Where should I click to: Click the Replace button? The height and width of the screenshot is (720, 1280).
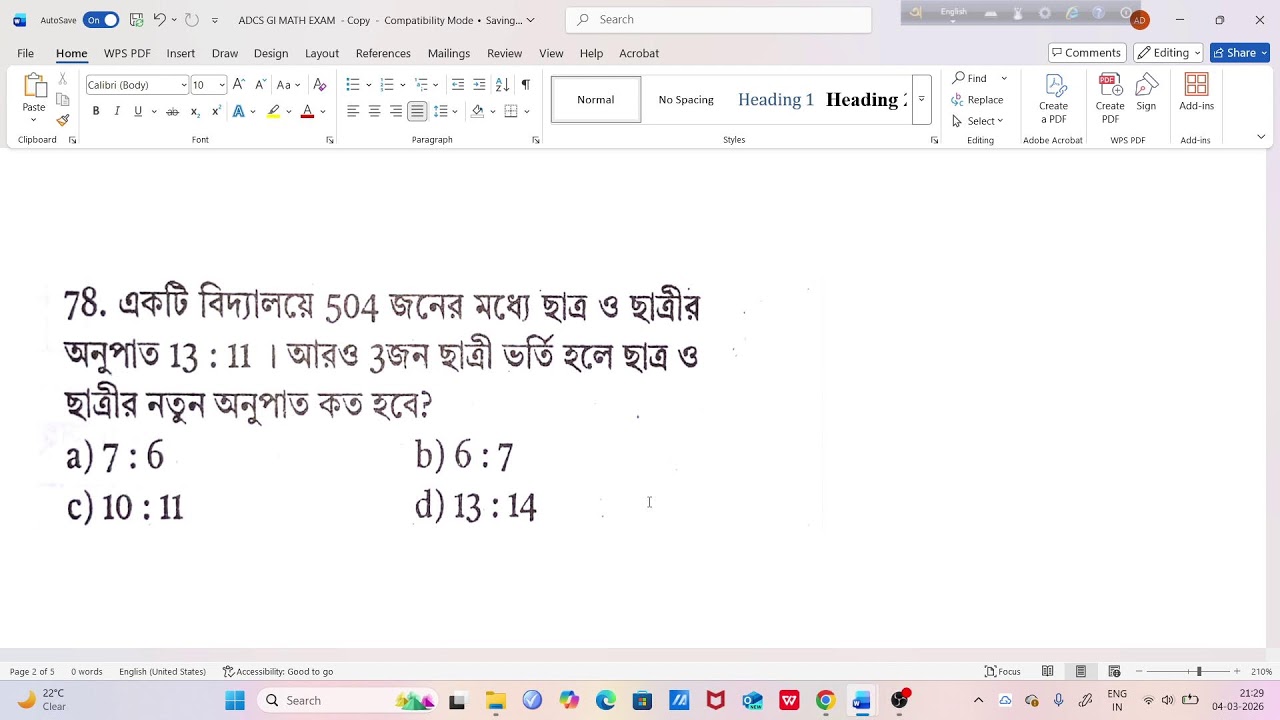click(978, 100)
